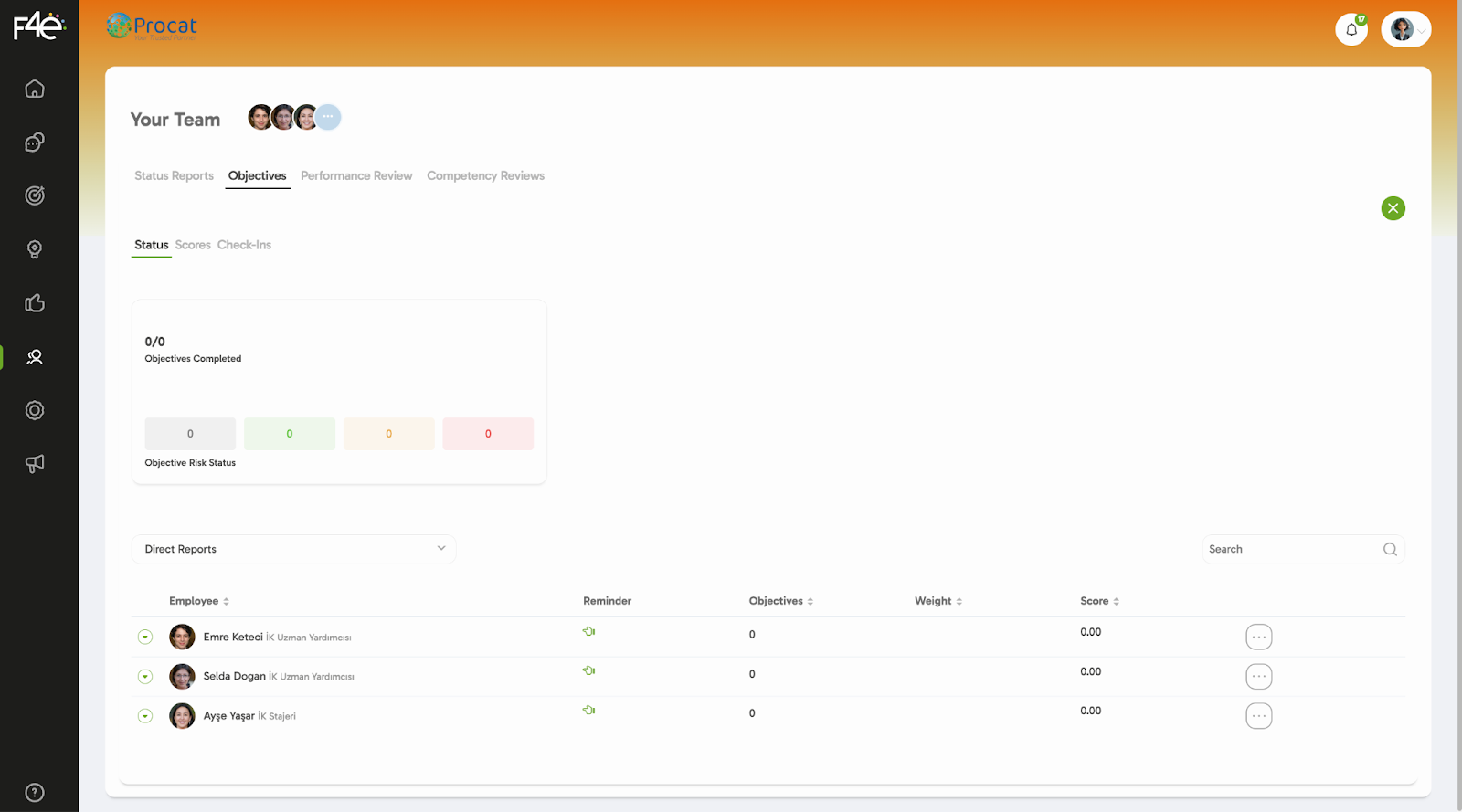Viewport: 1462px width, 812px height.
Task: Expand Emre Keteci's row
Action: click(x=145, y=638)
